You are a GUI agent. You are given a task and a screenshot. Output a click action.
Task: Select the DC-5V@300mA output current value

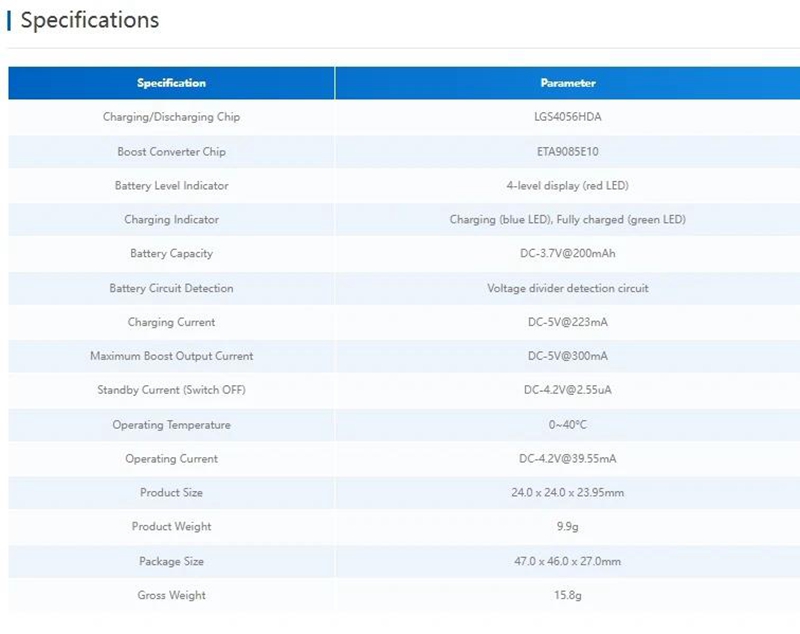click(567, 356)
